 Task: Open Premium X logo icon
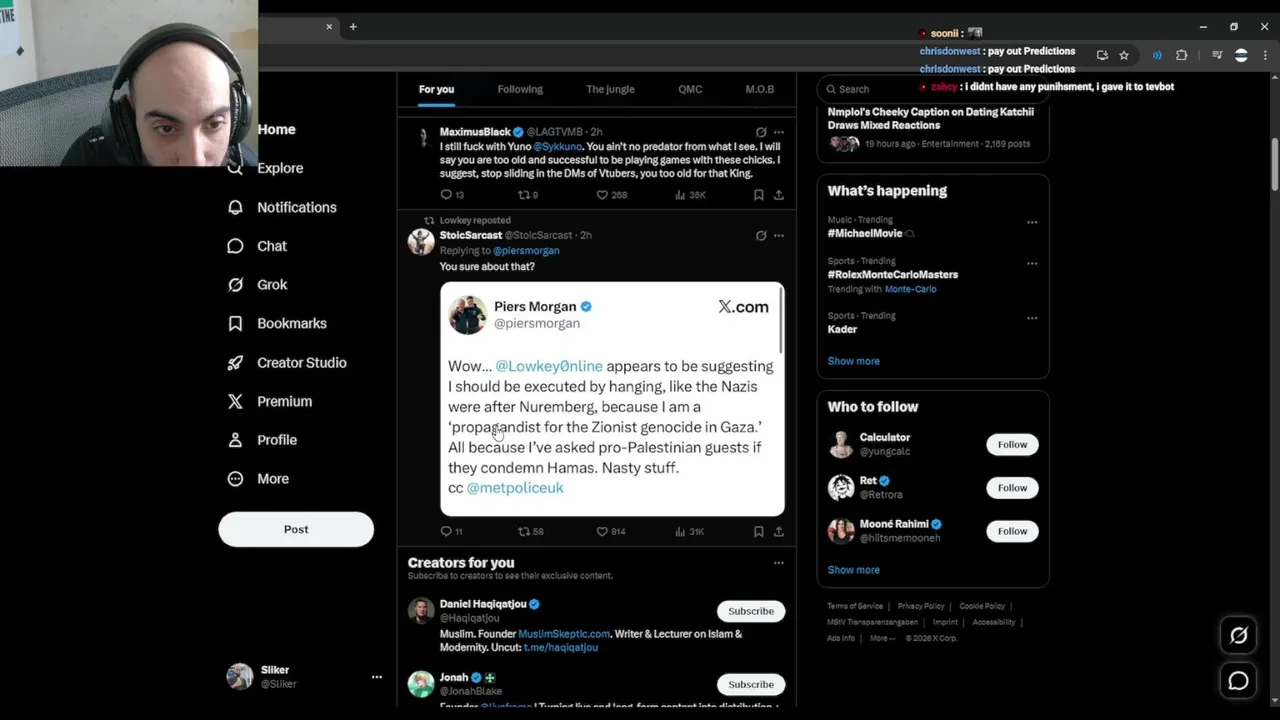click(x=235, y=401)
